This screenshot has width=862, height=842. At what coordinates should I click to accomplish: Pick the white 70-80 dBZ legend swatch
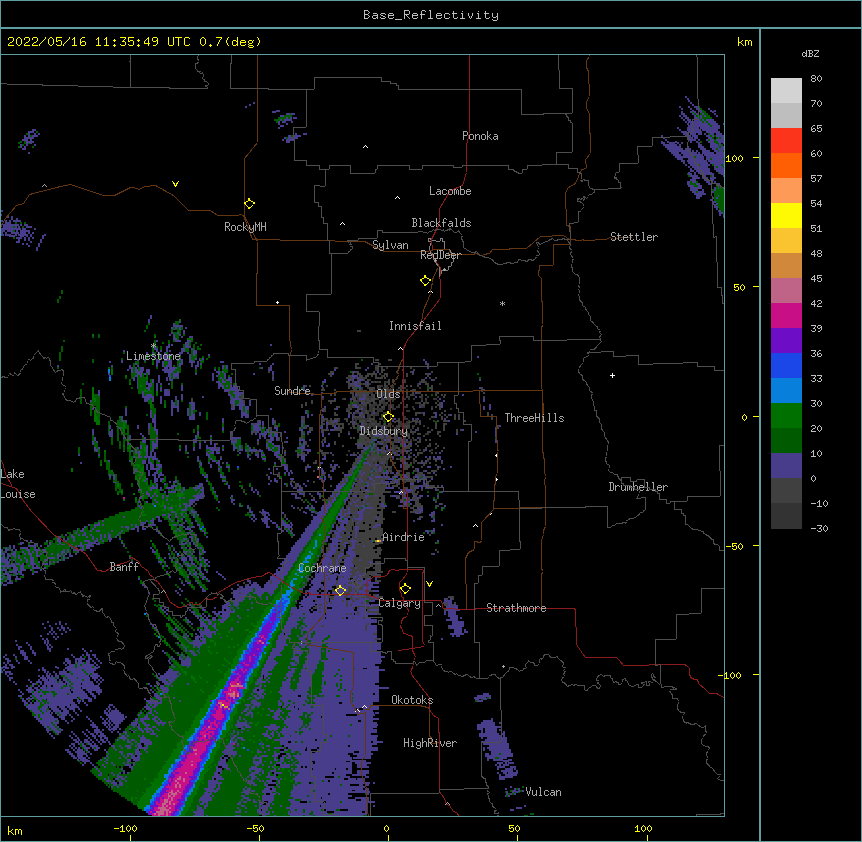point(786,91)
